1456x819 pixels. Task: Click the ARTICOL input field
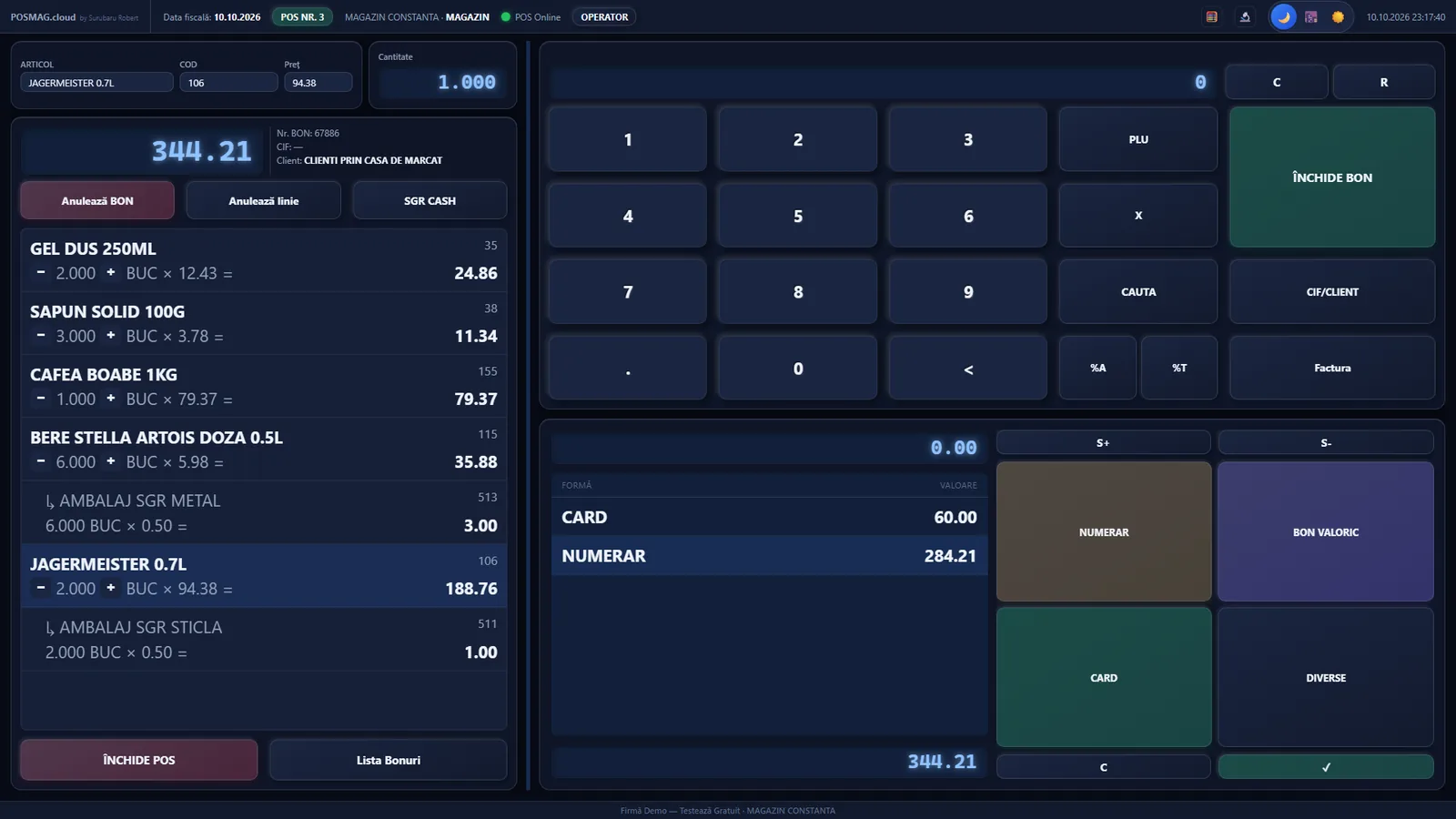pos(96,82)
